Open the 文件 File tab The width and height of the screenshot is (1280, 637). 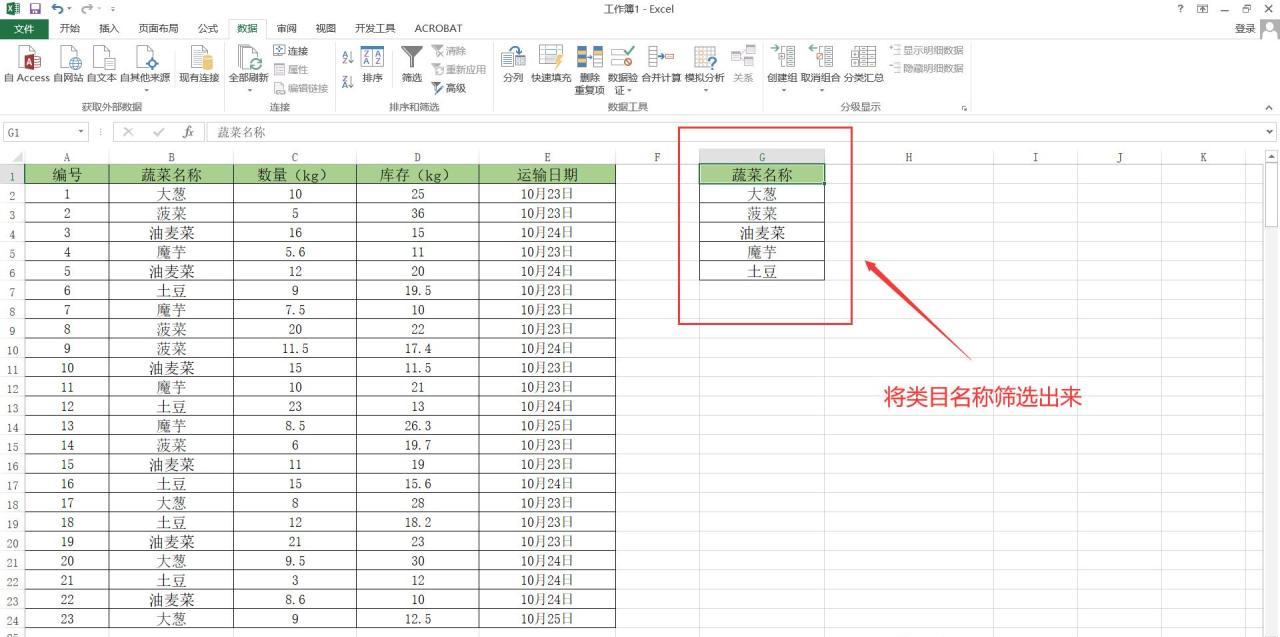coord(24,28)
